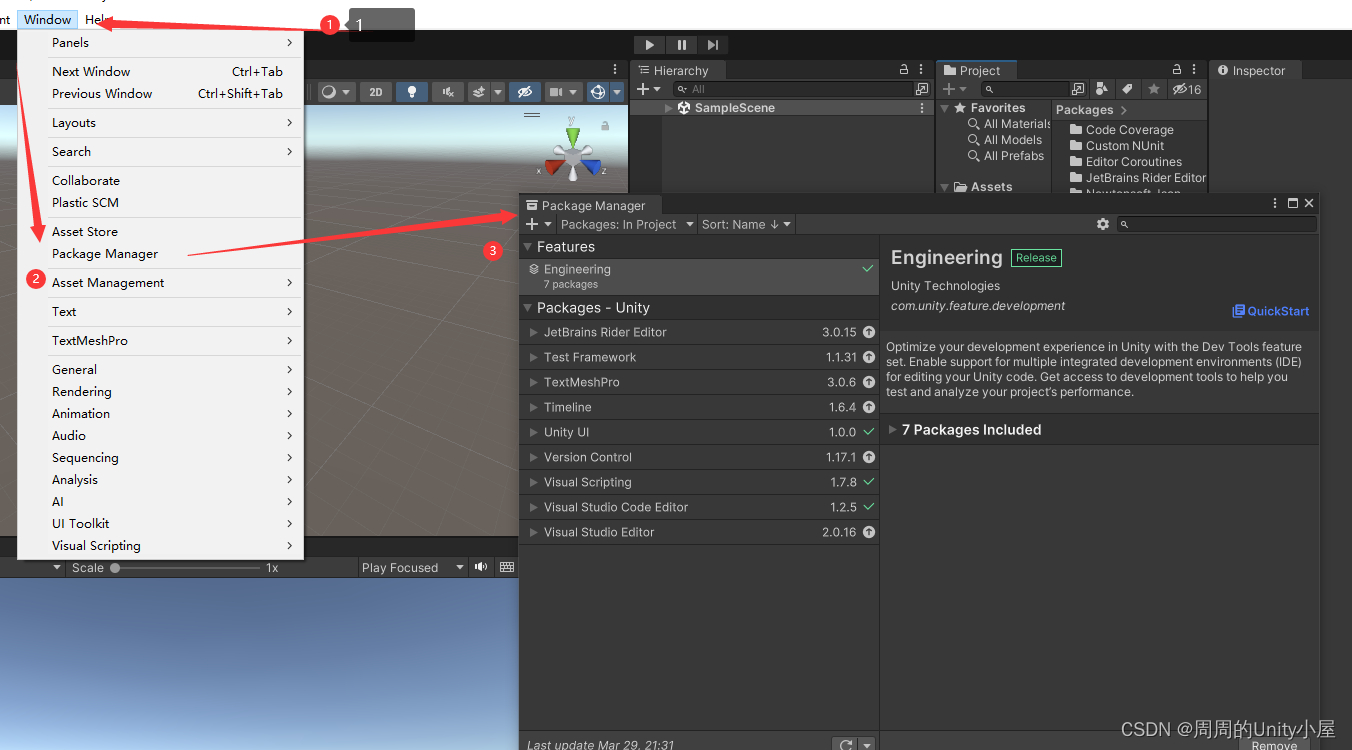1352x750 pixels.
Task: Click the Package Manager search field
Action: [x=1216, y=224]
